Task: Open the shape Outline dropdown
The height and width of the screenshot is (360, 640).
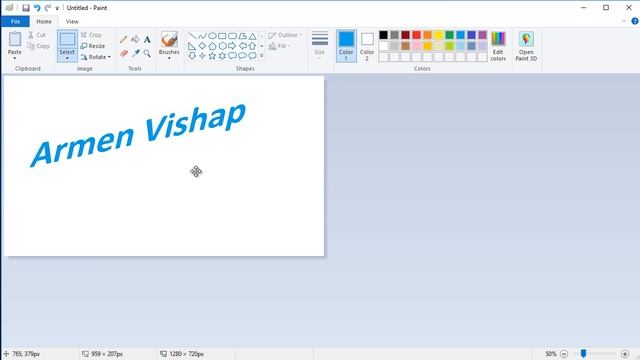Action: click(x=285, y=35)
